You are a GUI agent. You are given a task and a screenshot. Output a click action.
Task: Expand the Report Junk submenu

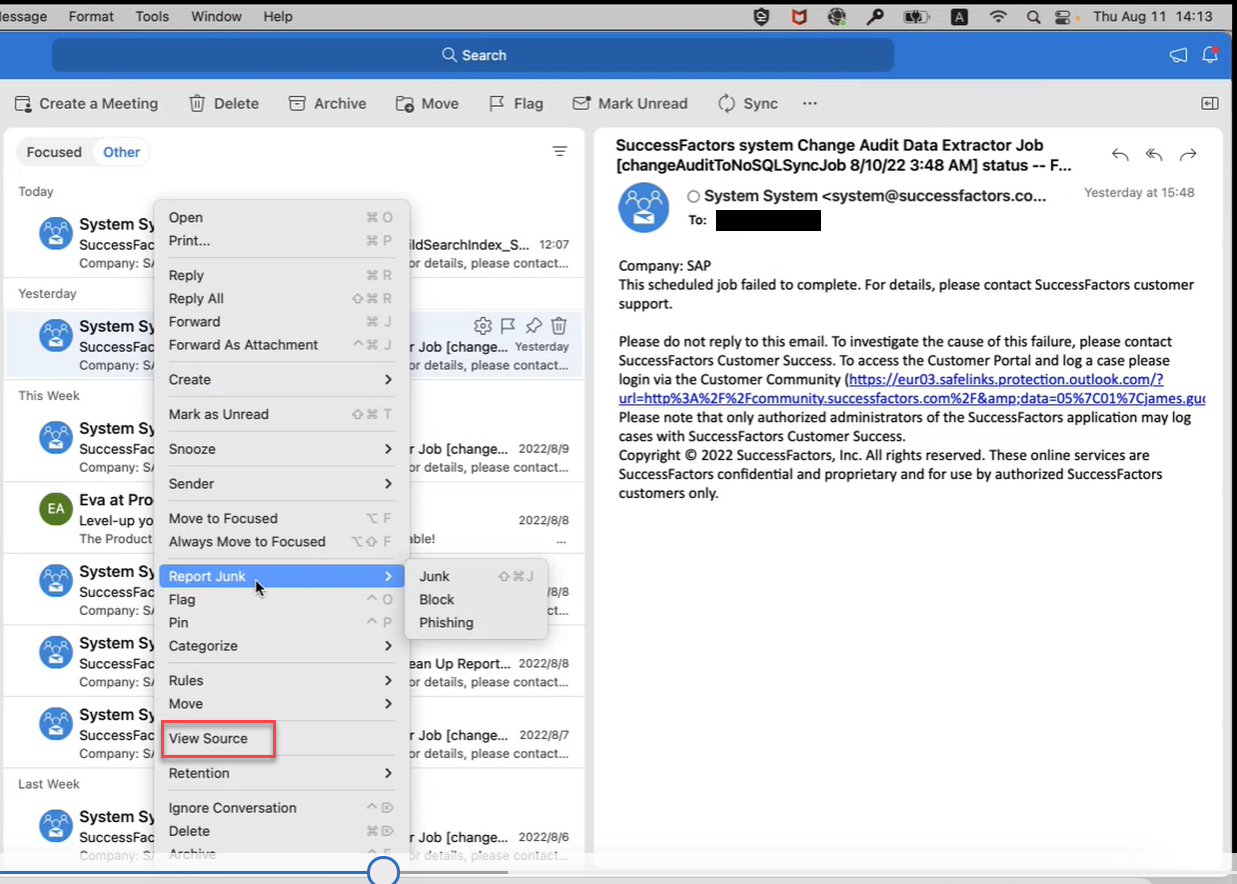tap(280, 576)
